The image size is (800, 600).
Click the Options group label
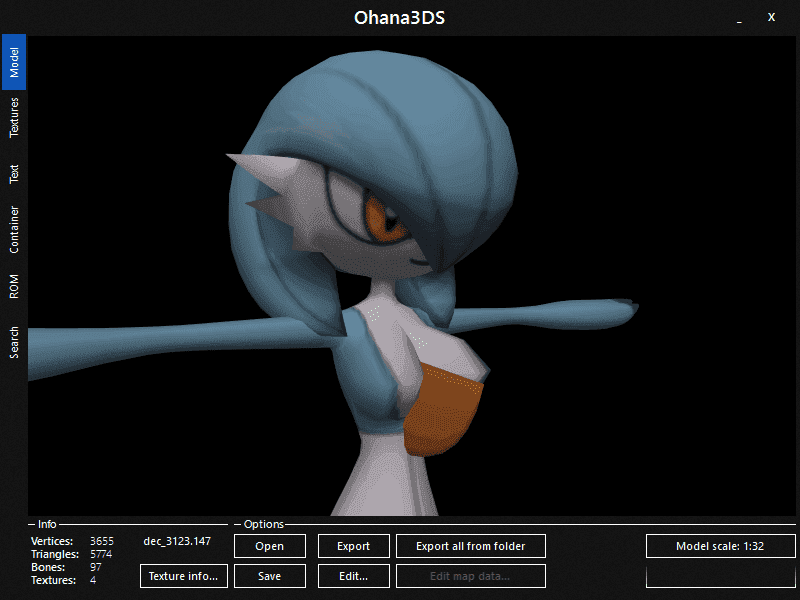click(264, 524)
